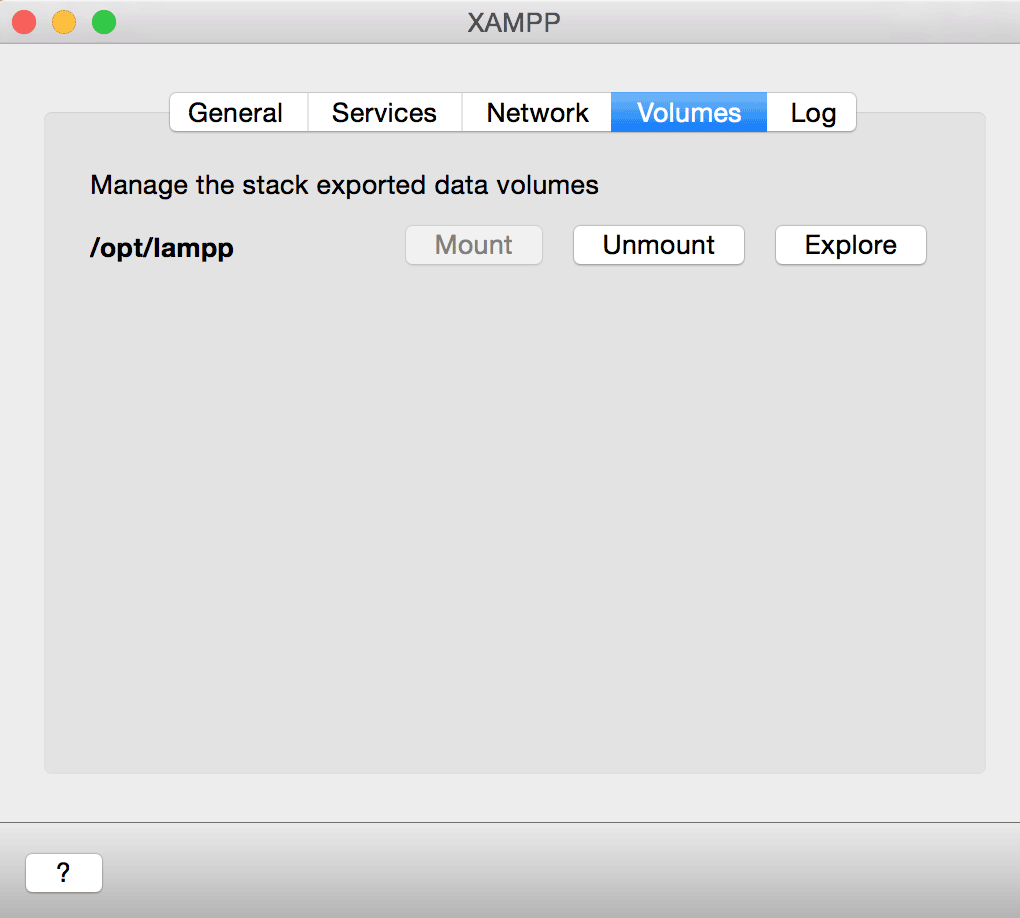
Task: Show the Log tab
Action: (812, 113)
